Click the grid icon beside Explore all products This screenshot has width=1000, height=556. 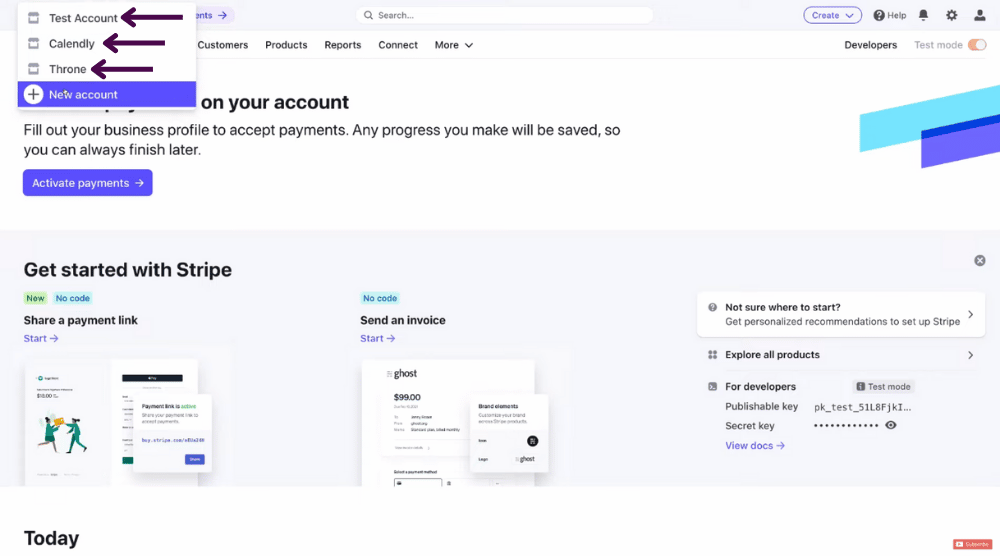point(712,355)
